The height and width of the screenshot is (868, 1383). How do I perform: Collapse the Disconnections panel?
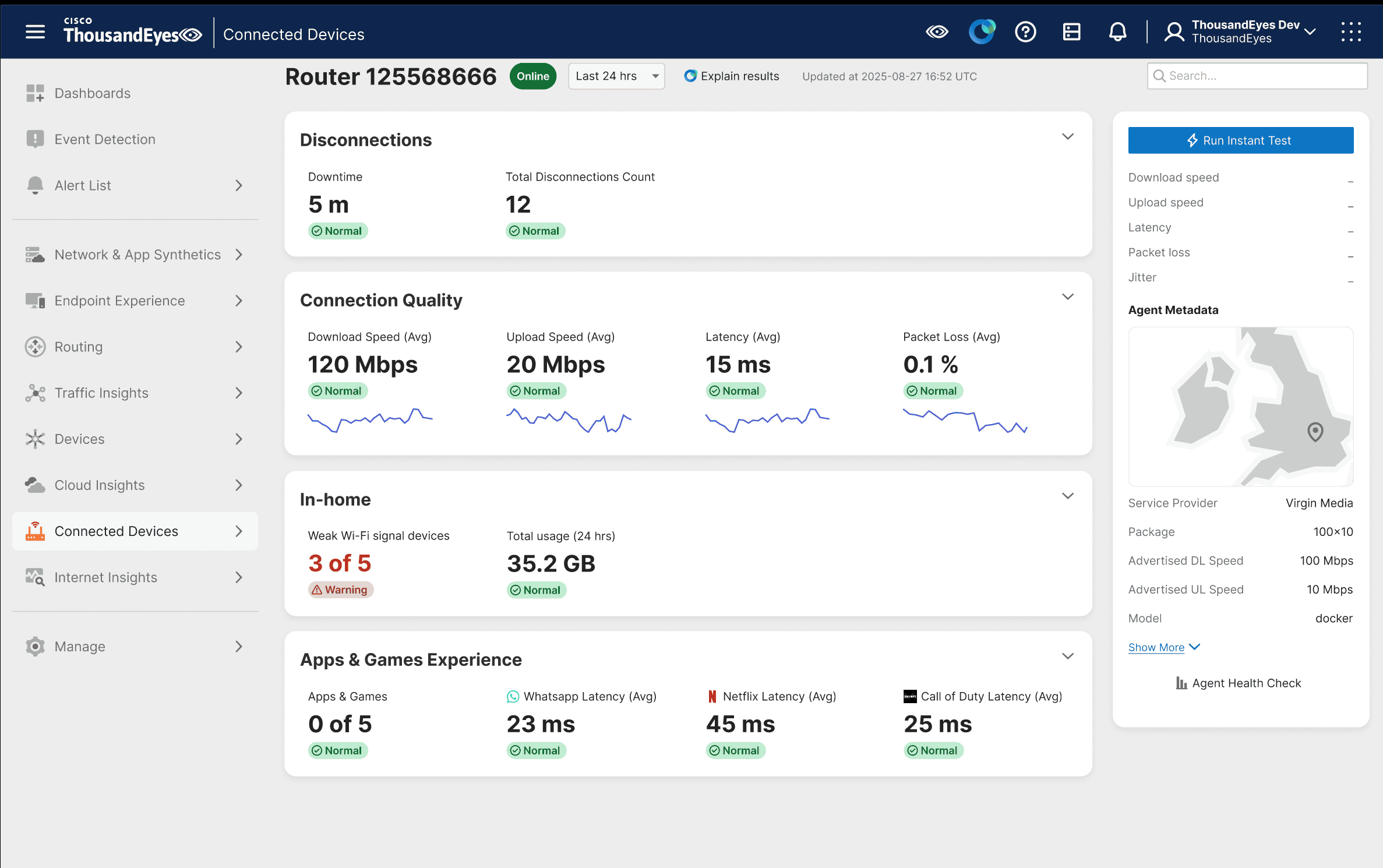(1068, 136)
